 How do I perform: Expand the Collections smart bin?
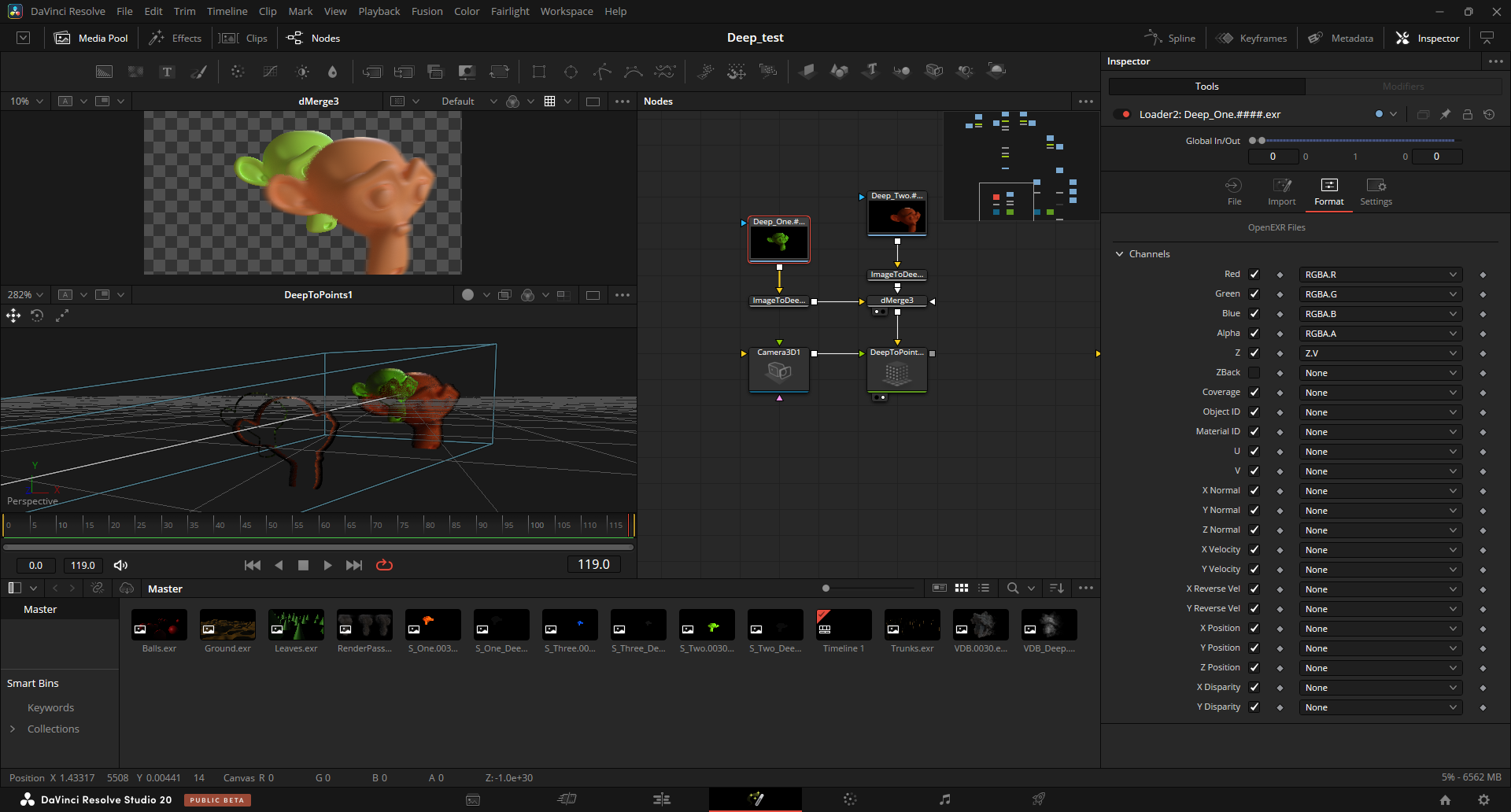(x=13, y=729)
